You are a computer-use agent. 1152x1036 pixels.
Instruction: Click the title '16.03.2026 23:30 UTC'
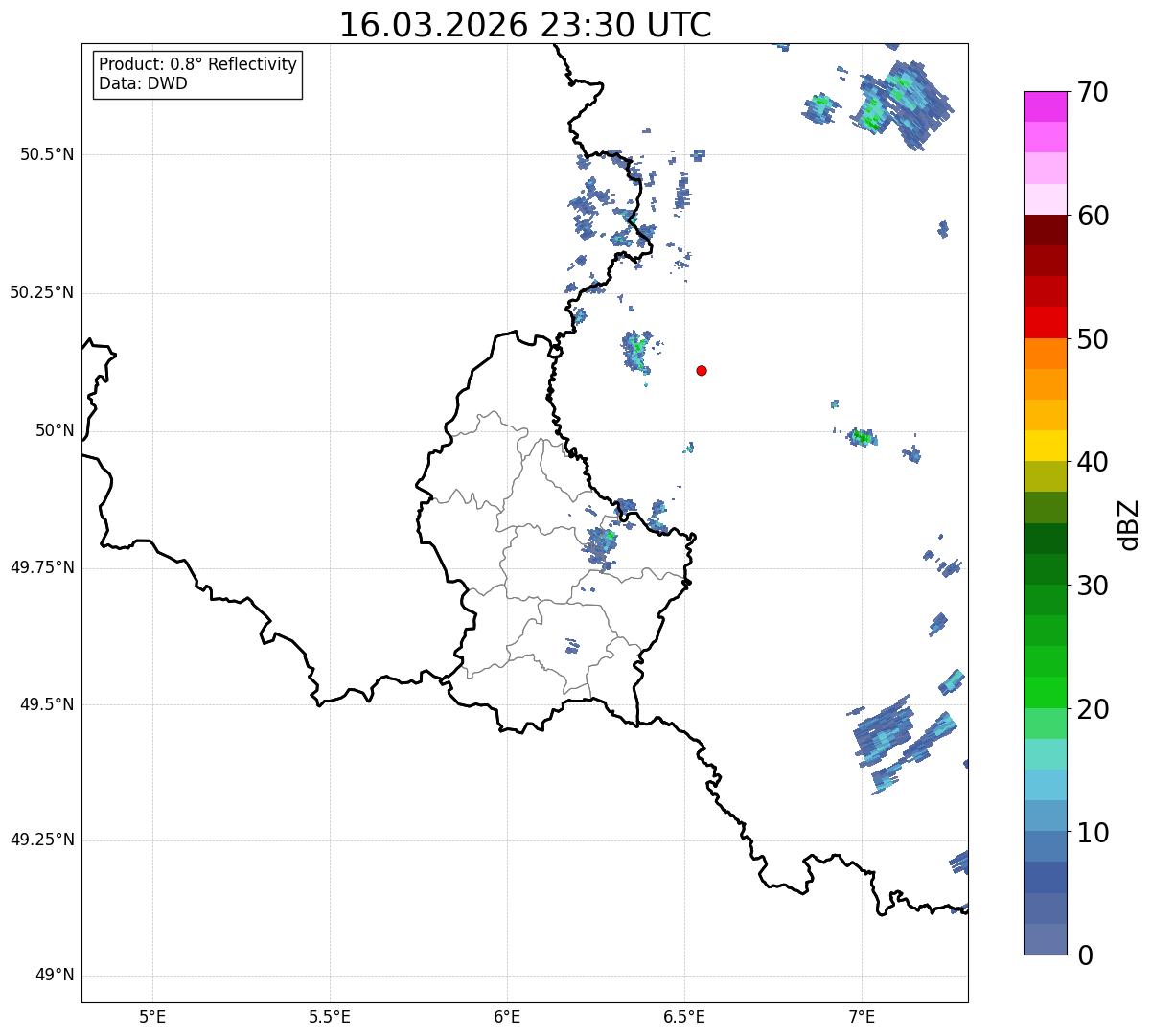525,25
